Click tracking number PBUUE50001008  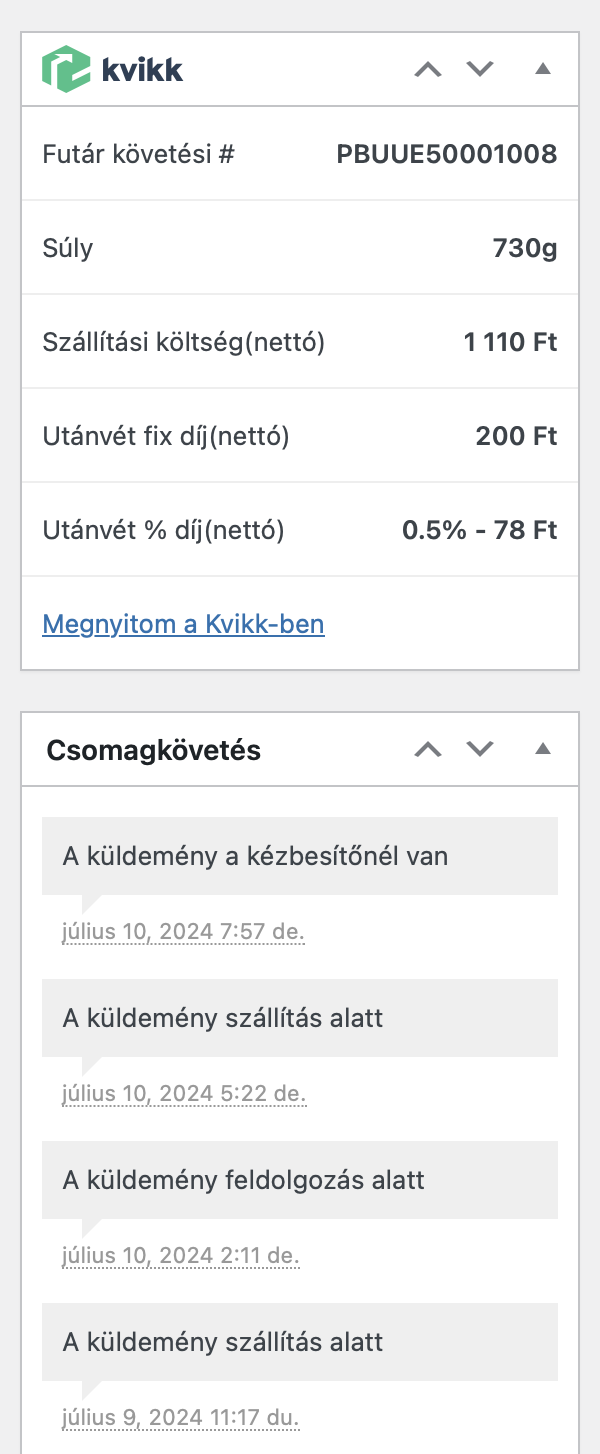pyautogui.click(x=447, y=155)
